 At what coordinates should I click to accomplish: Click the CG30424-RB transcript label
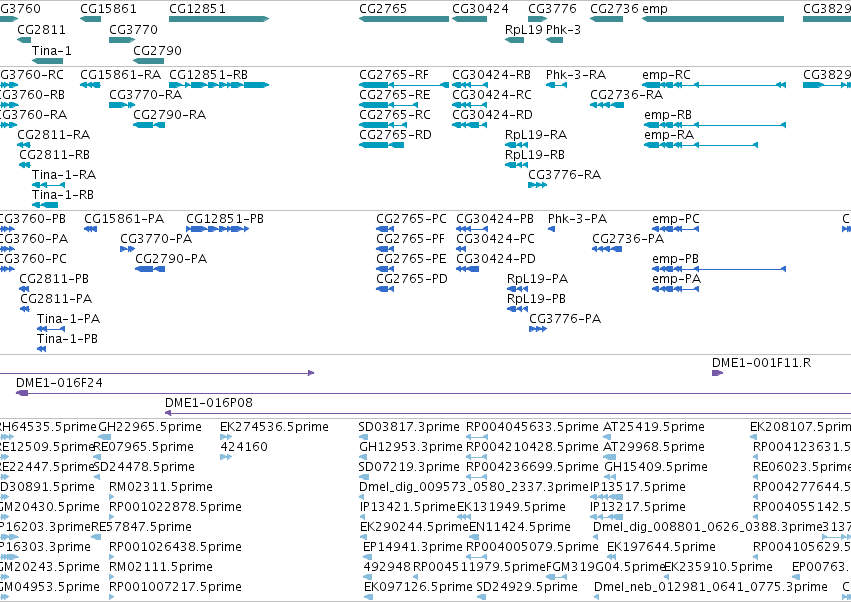491,74
